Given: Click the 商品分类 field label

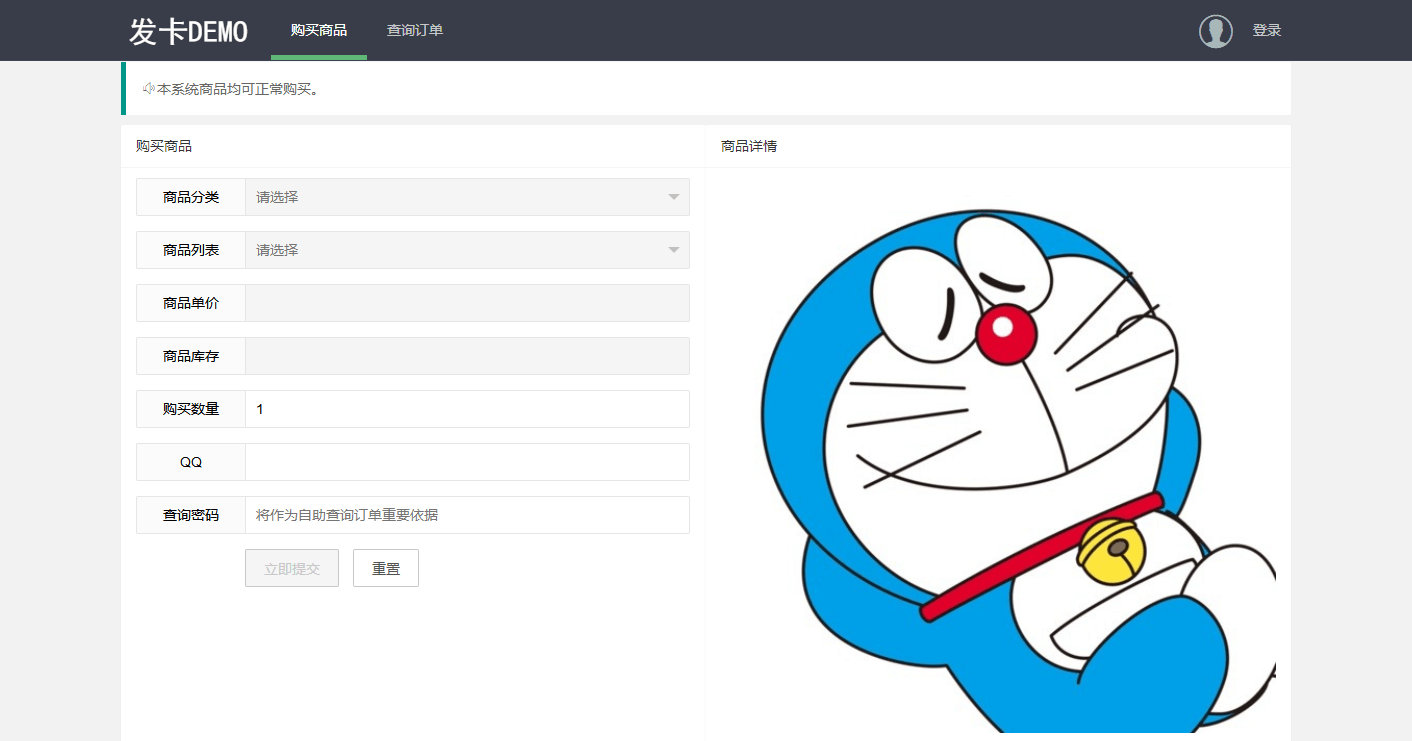Looking at the screenshot, I should click(191, 197).
